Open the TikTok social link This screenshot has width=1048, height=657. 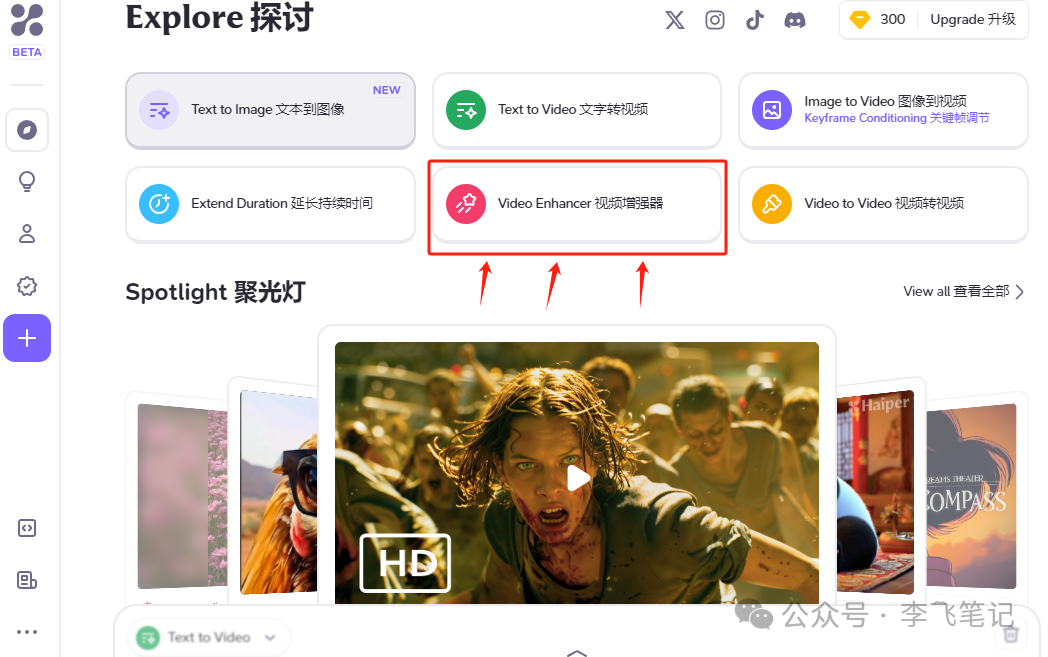pyautogui.click(x=755, y=20)
